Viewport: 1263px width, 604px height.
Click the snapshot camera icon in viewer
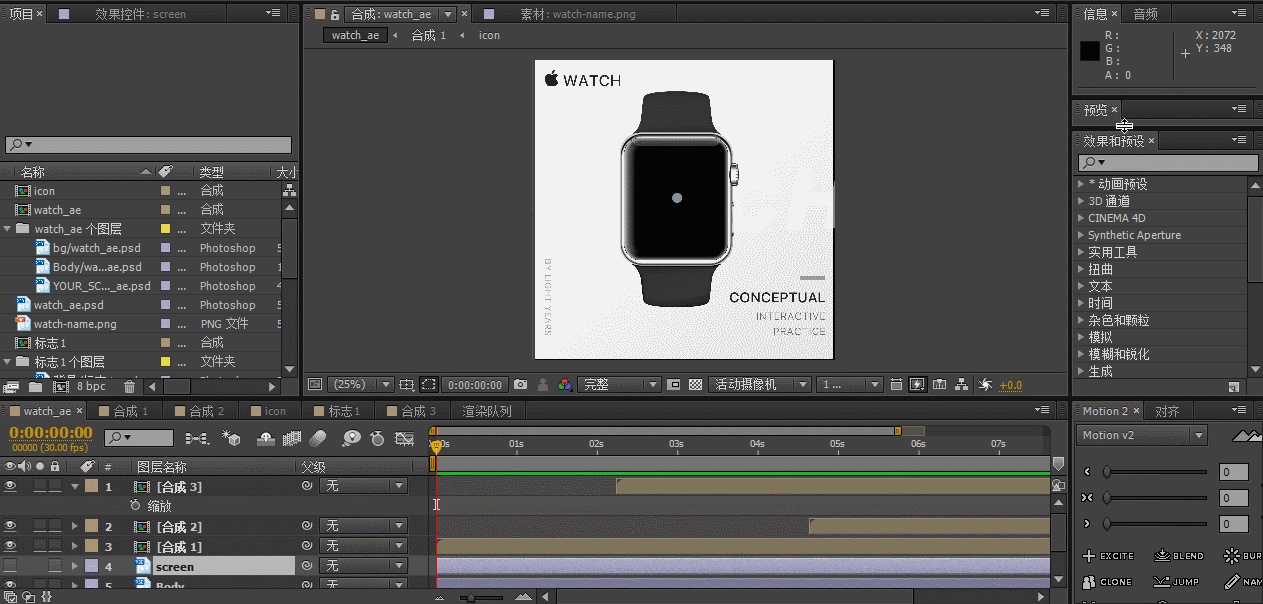coord(520,384)
